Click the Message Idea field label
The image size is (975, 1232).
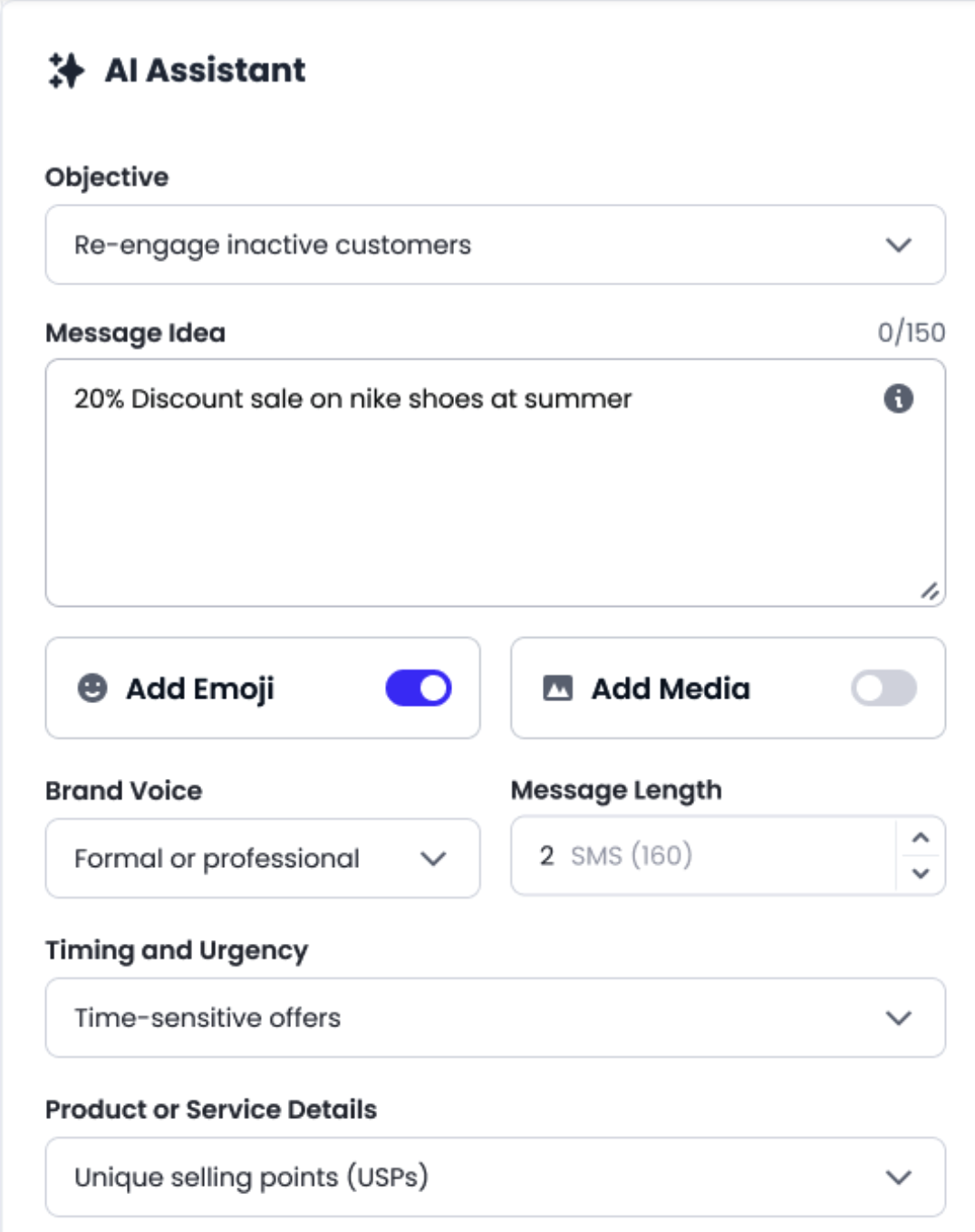click(136, 333)
